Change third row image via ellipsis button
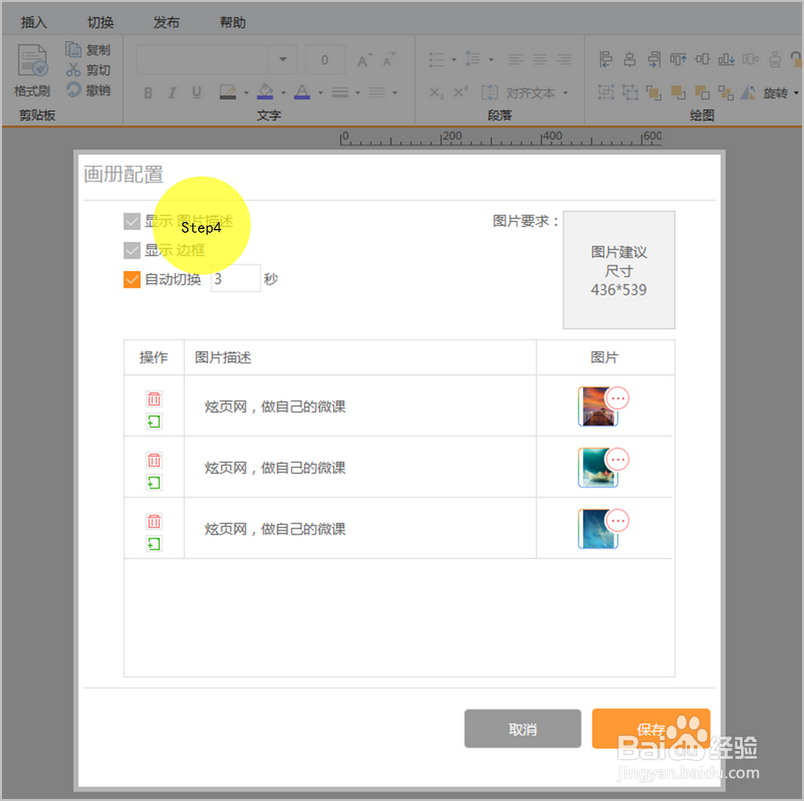The height and width of the screenshot is (801, 804). (x=617, y=520)
